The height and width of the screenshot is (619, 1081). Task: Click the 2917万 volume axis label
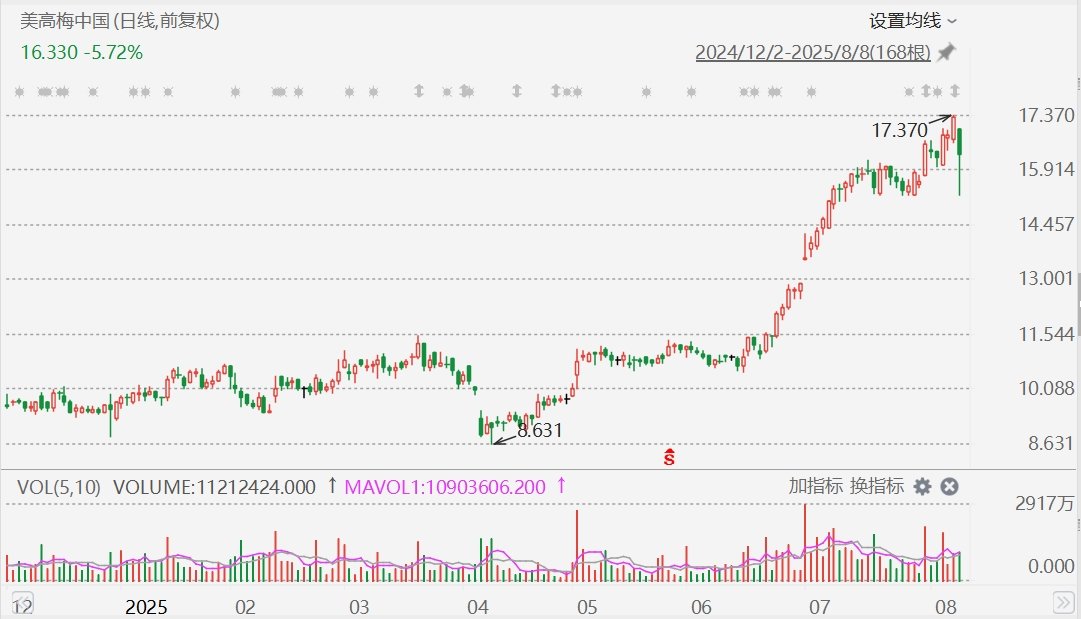pyautogui.click(x=1044, y=503)
